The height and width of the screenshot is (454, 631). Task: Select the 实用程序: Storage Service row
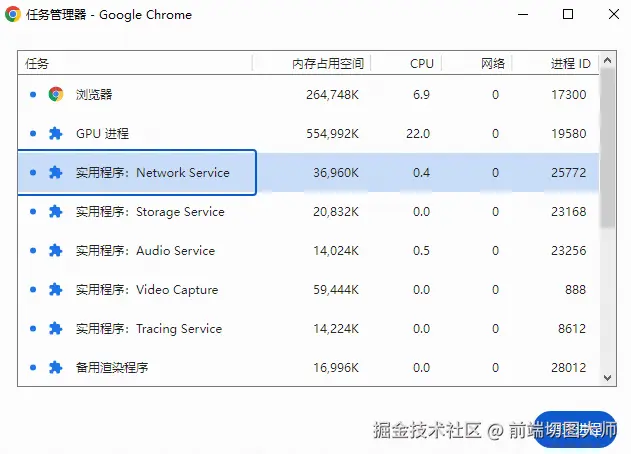point(308,211)
